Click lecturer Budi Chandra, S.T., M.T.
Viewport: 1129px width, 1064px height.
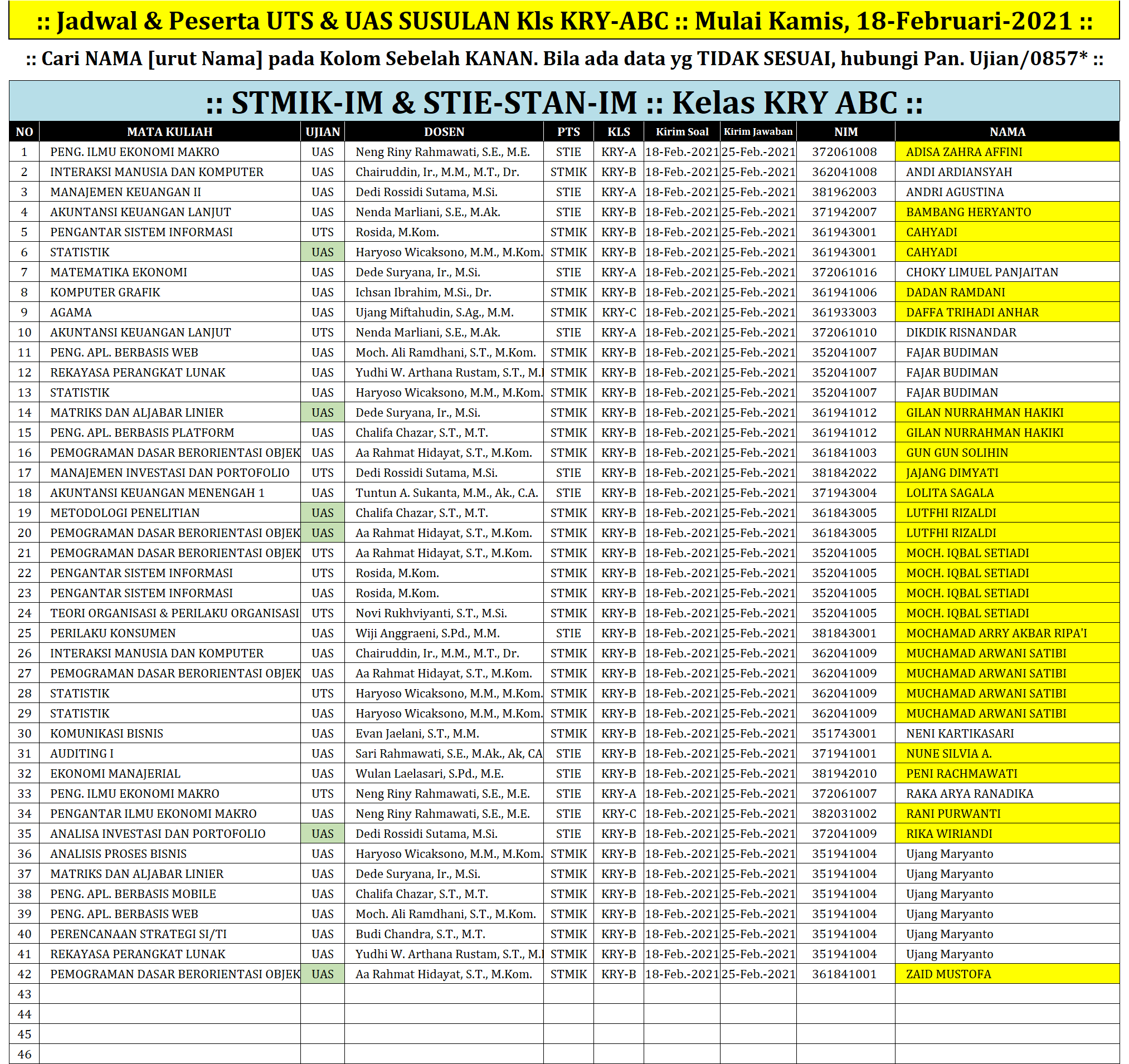[x=420, y=935]
